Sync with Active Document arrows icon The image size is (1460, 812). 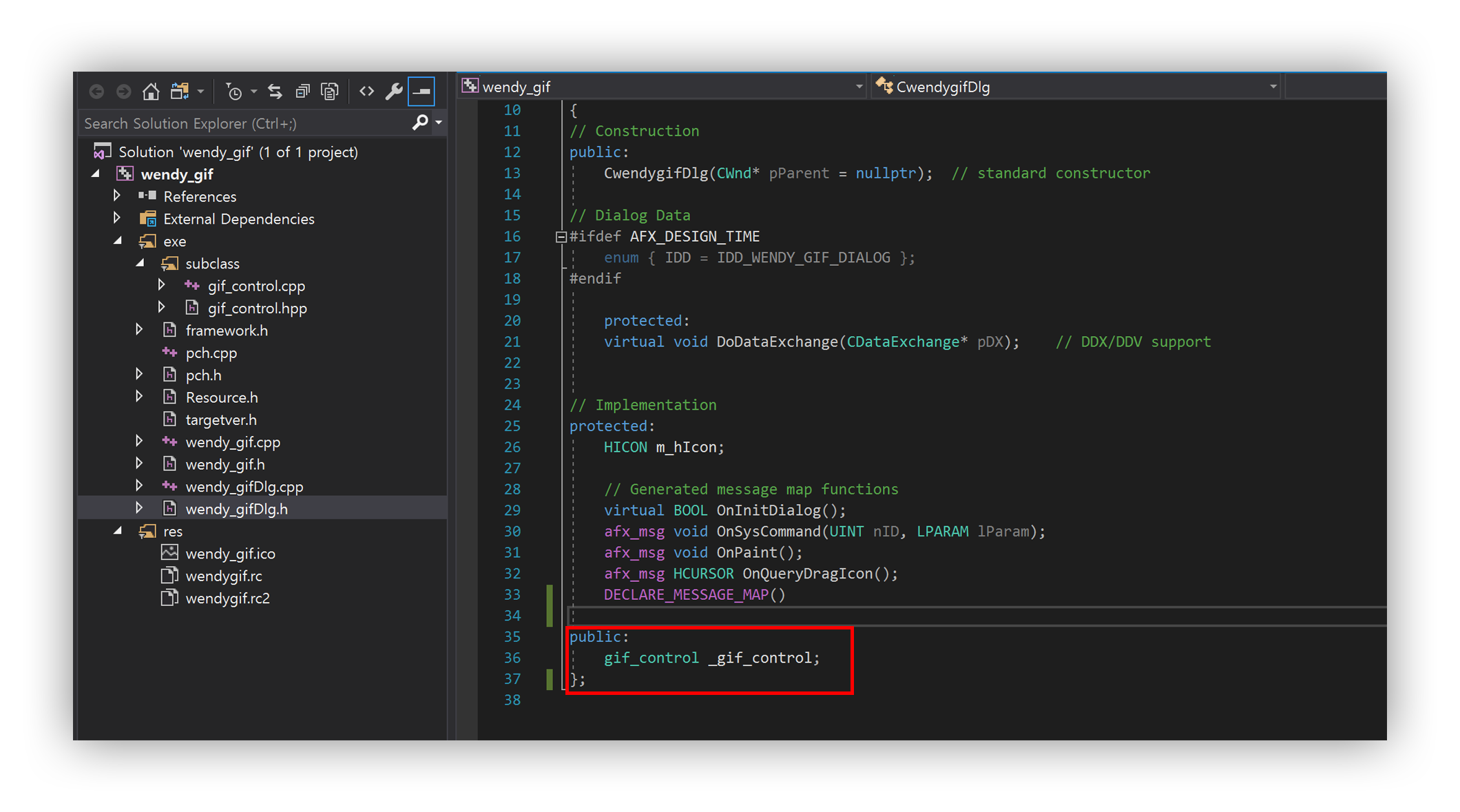pyautogui.click(x=275, y=91)
